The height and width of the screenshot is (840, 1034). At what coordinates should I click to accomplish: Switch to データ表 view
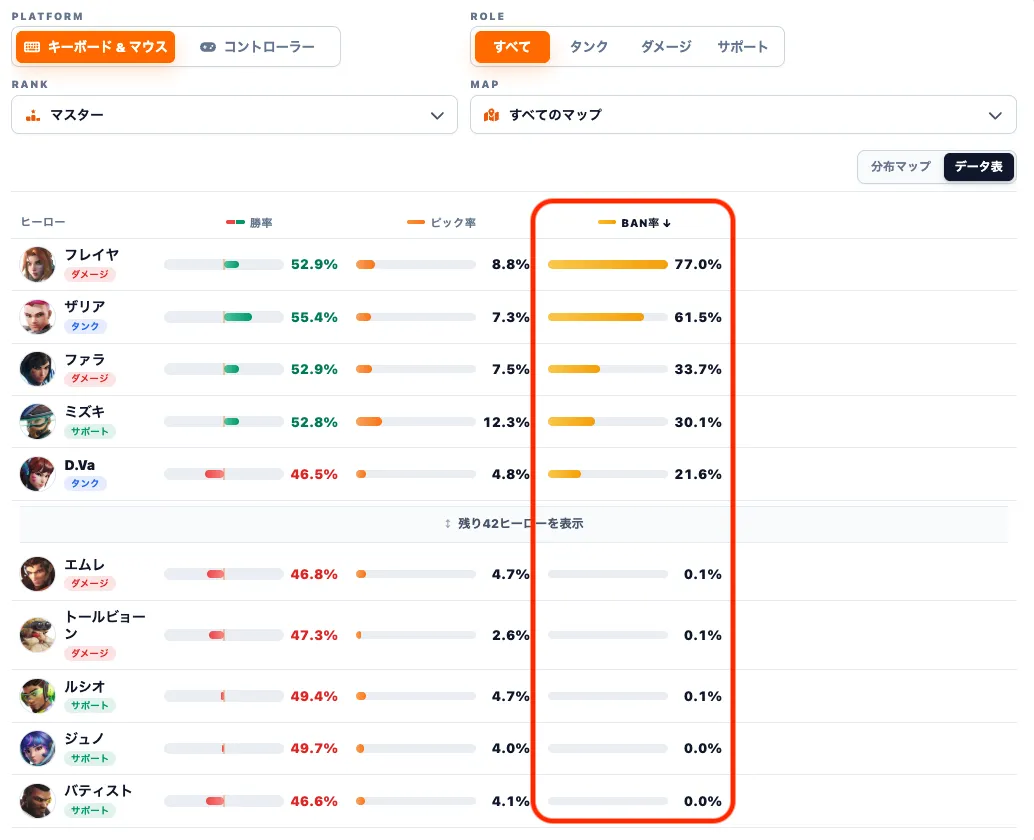point(979,167)
